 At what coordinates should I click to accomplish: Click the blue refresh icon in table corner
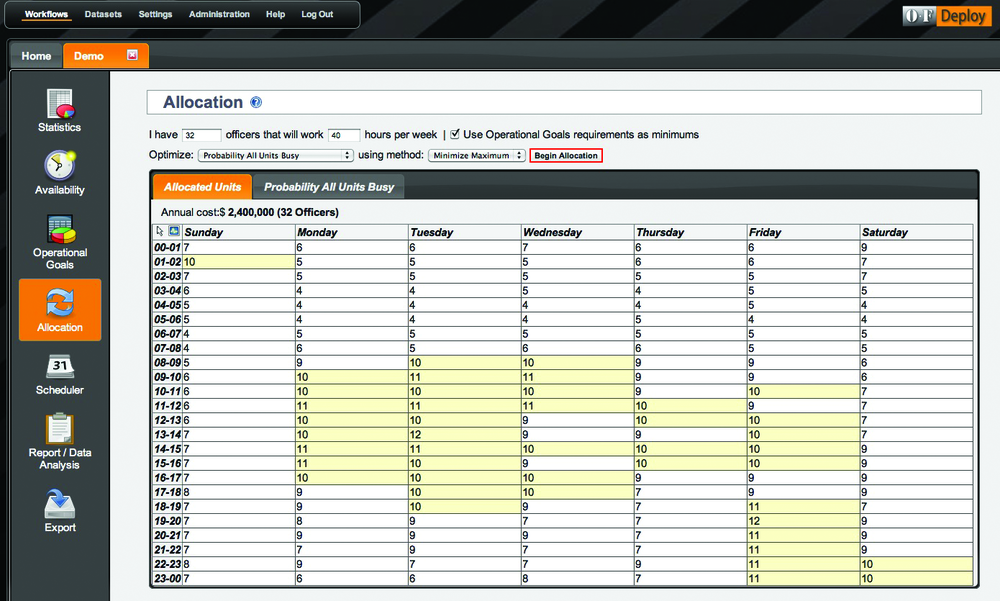174,231
